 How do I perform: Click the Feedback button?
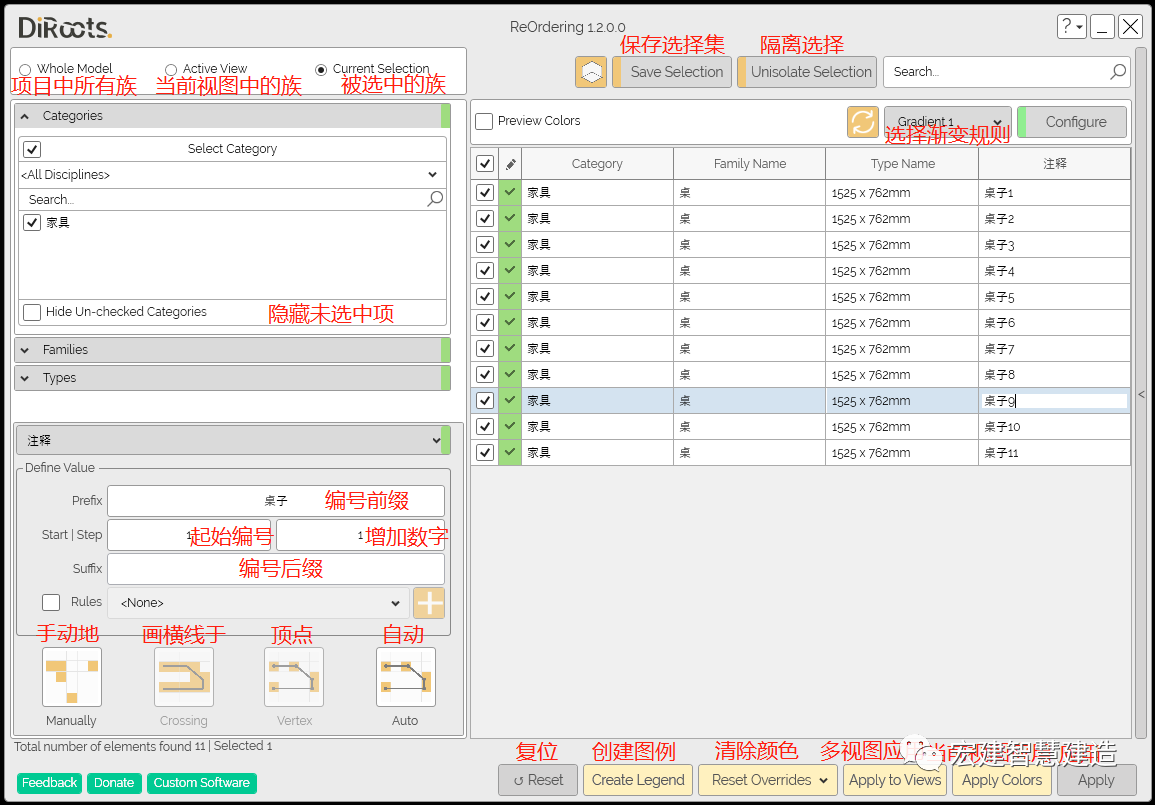click(49, 783)
